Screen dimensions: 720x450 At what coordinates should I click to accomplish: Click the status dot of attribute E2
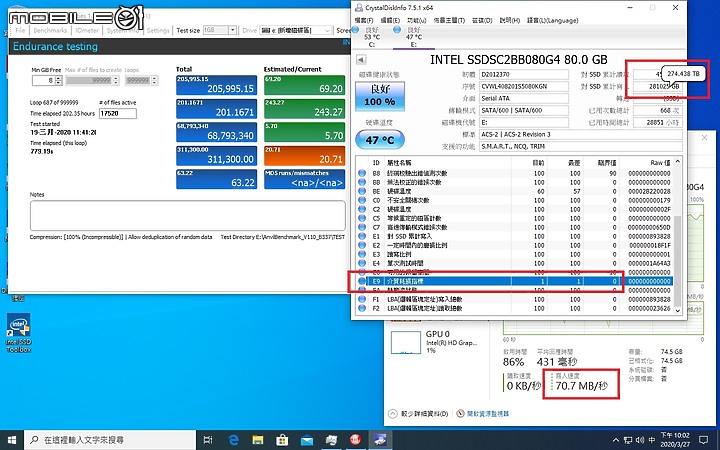click(362, 245)
